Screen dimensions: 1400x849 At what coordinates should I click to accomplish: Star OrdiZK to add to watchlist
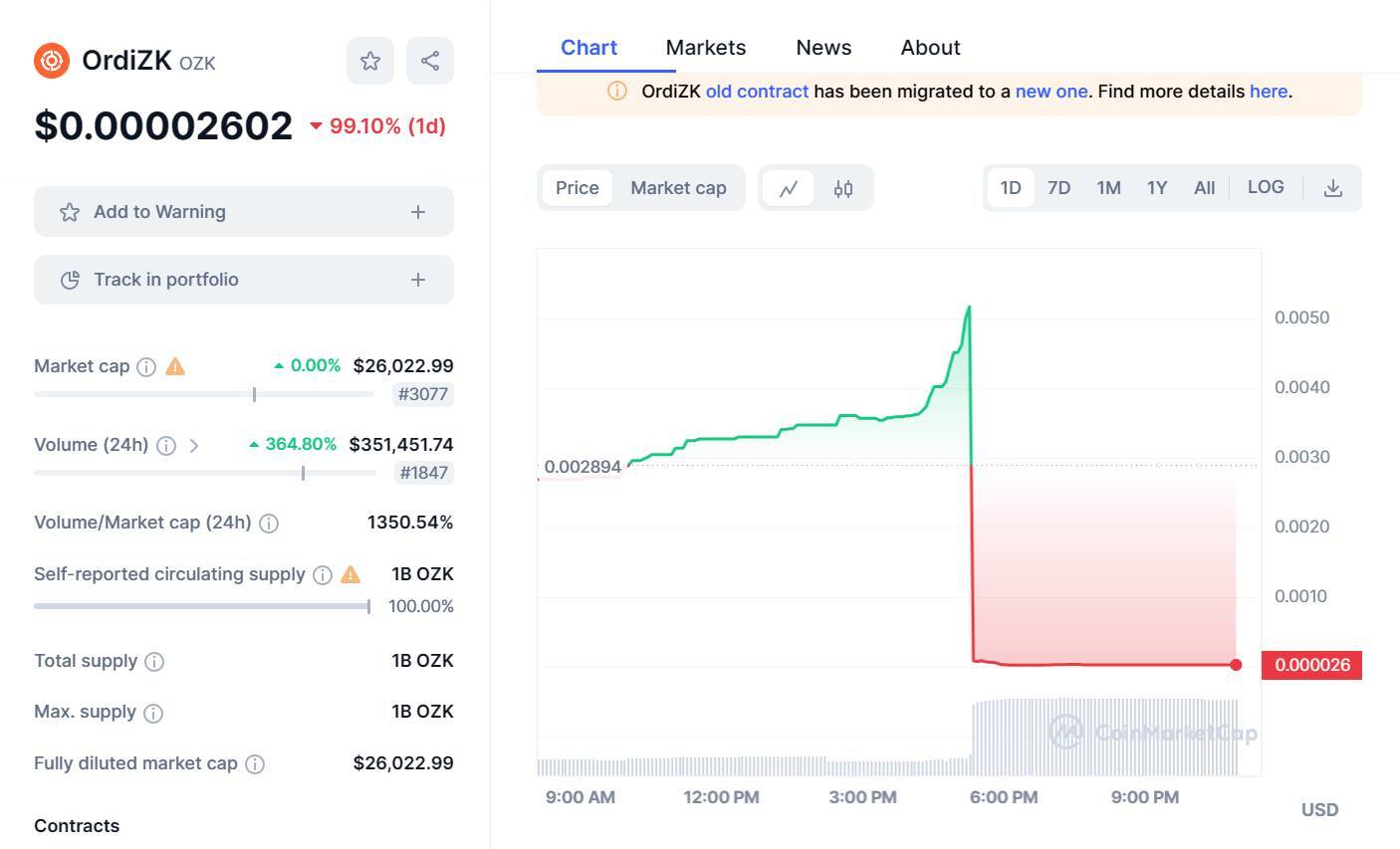(370, 61)
